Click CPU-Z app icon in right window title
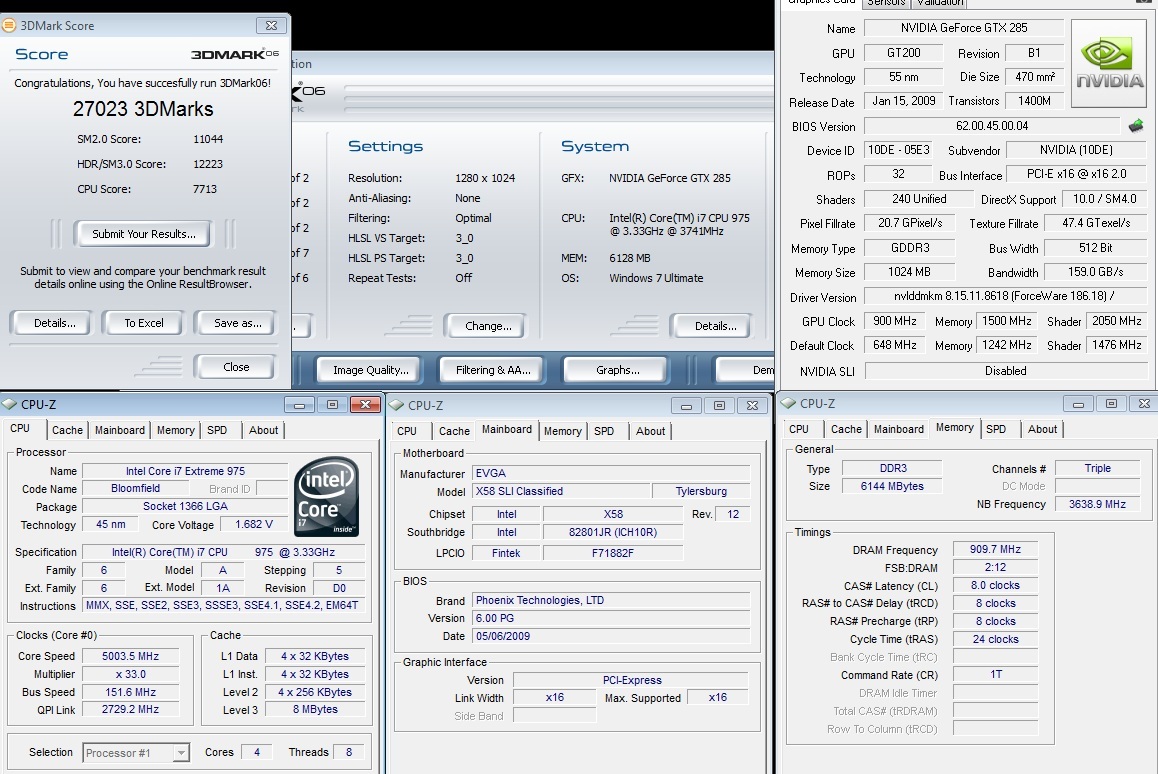The height and width of the screenshot is (774, 1158). 788,403
